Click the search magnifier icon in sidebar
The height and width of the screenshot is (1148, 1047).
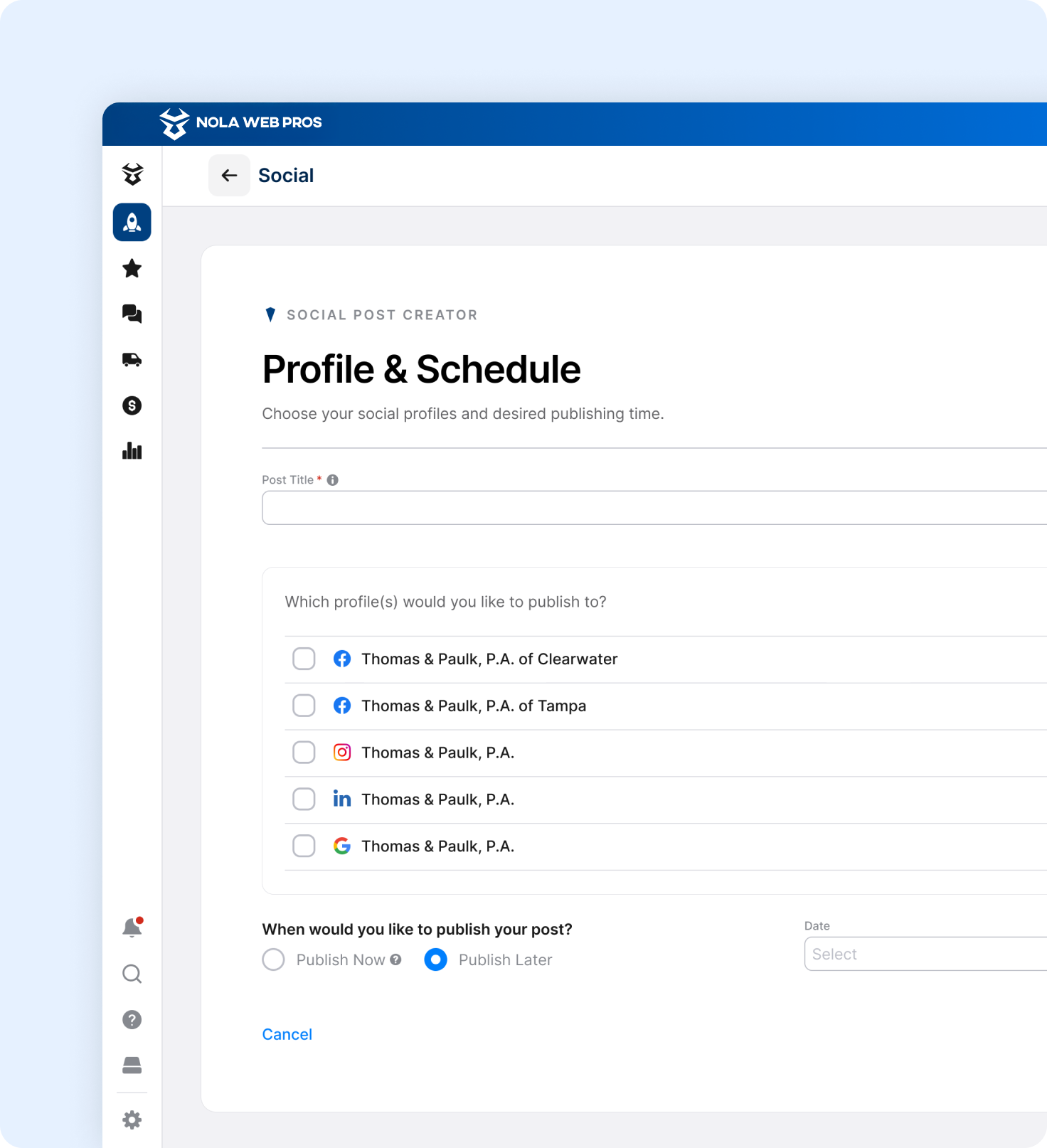[132, 974]
